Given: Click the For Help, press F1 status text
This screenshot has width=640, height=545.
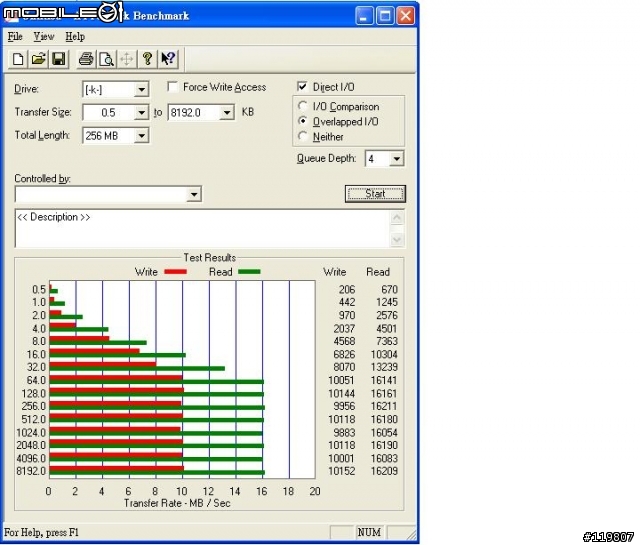Looking at the screenshot, I should (41, 532).
